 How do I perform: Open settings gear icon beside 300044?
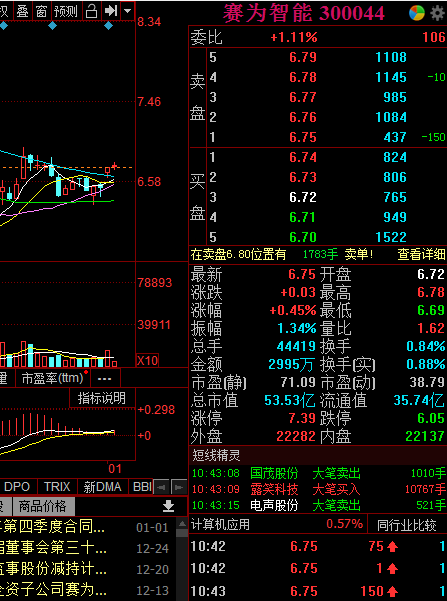coord(437,13)
